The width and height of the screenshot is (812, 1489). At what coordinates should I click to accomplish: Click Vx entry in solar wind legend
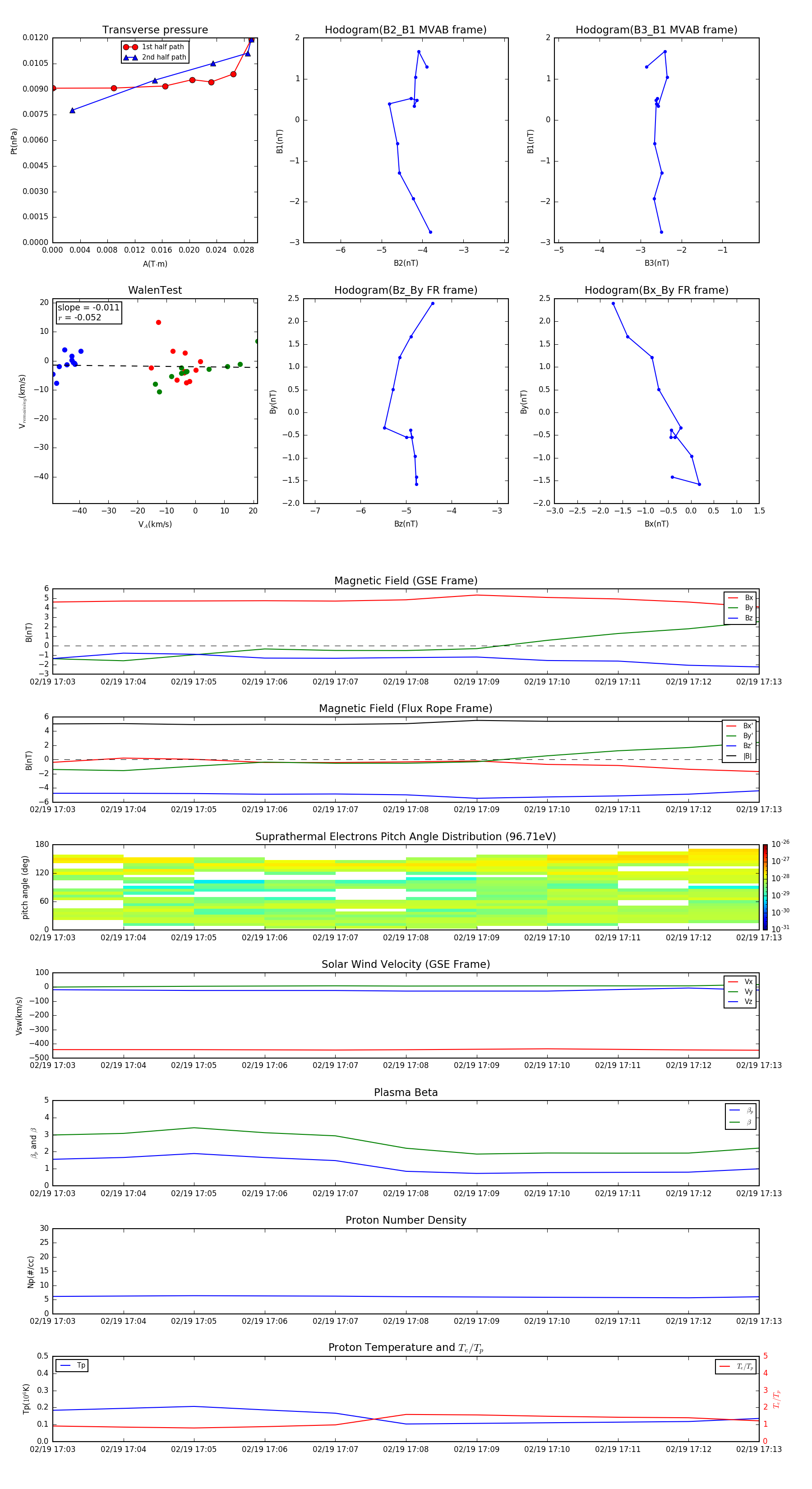click(x=740, y=981)
